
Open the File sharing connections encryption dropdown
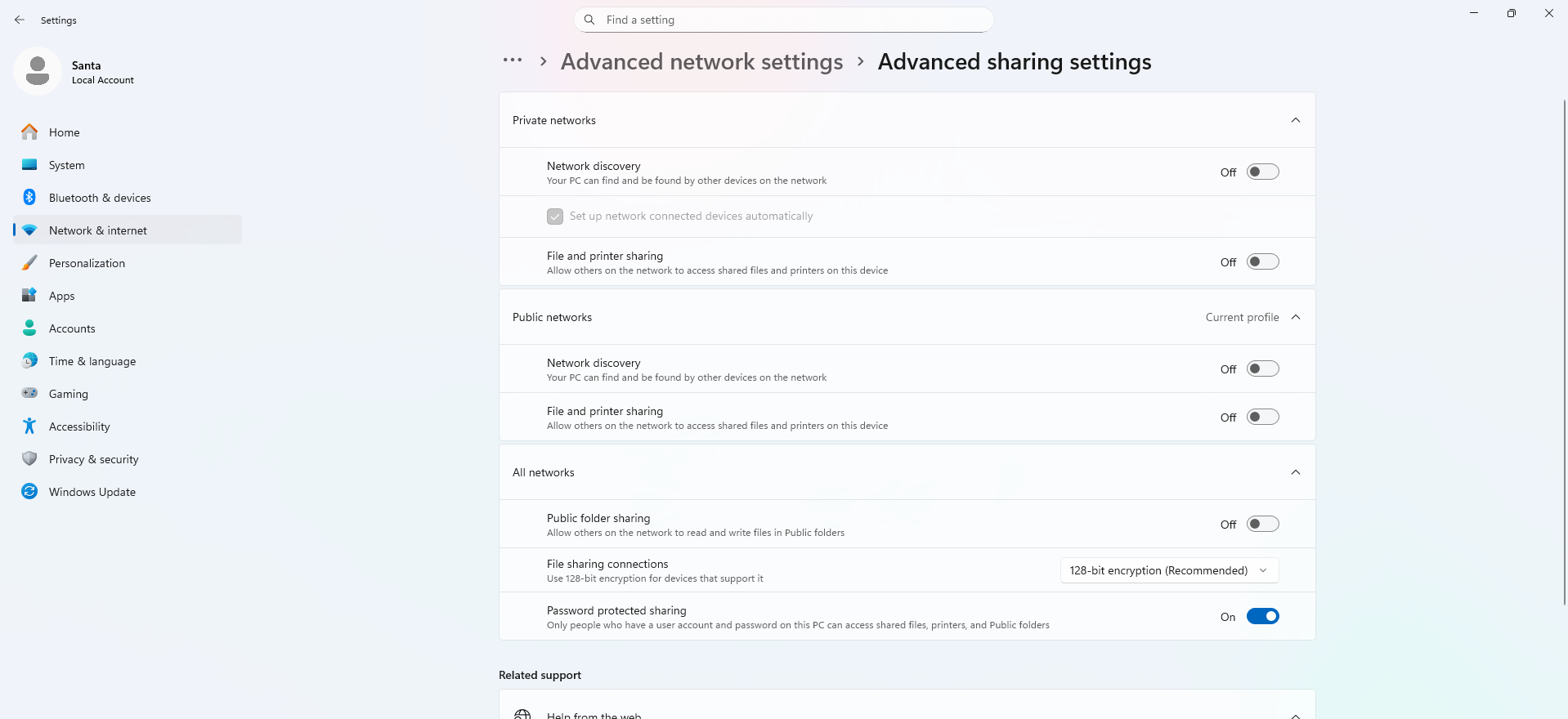1169,570
